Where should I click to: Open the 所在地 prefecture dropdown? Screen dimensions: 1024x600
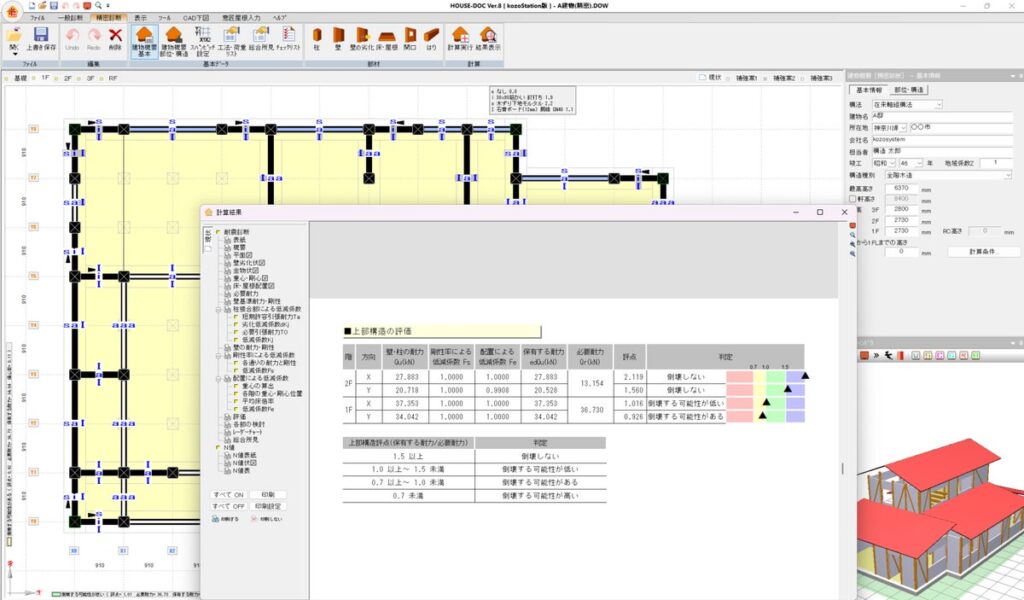(x=889, y=127)
